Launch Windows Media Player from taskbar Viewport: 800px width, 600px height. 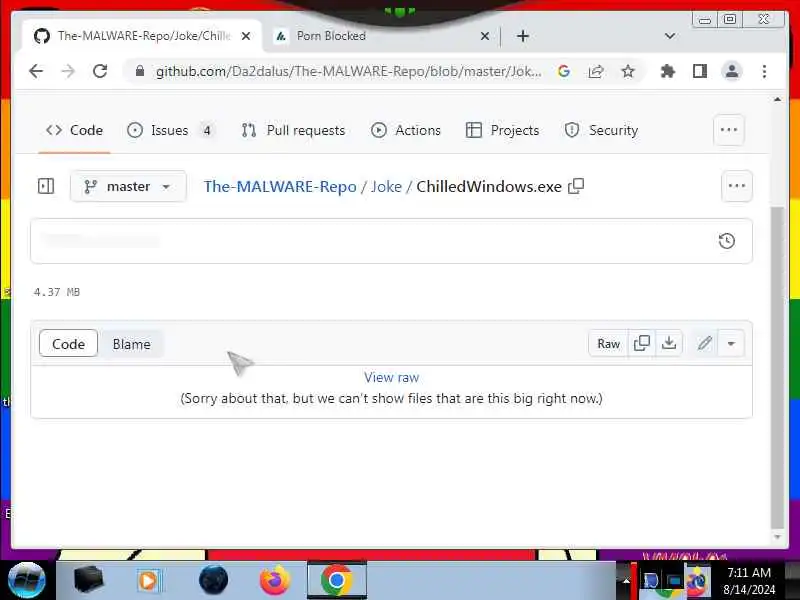pos(149,581)
